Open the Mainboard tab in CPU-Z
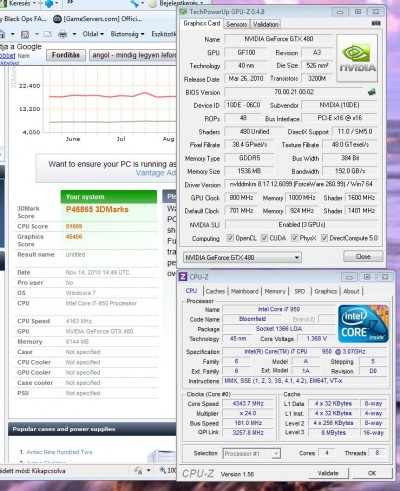Image resolution: width=400 pixels, height=491 pixels. tap(245, 291)
